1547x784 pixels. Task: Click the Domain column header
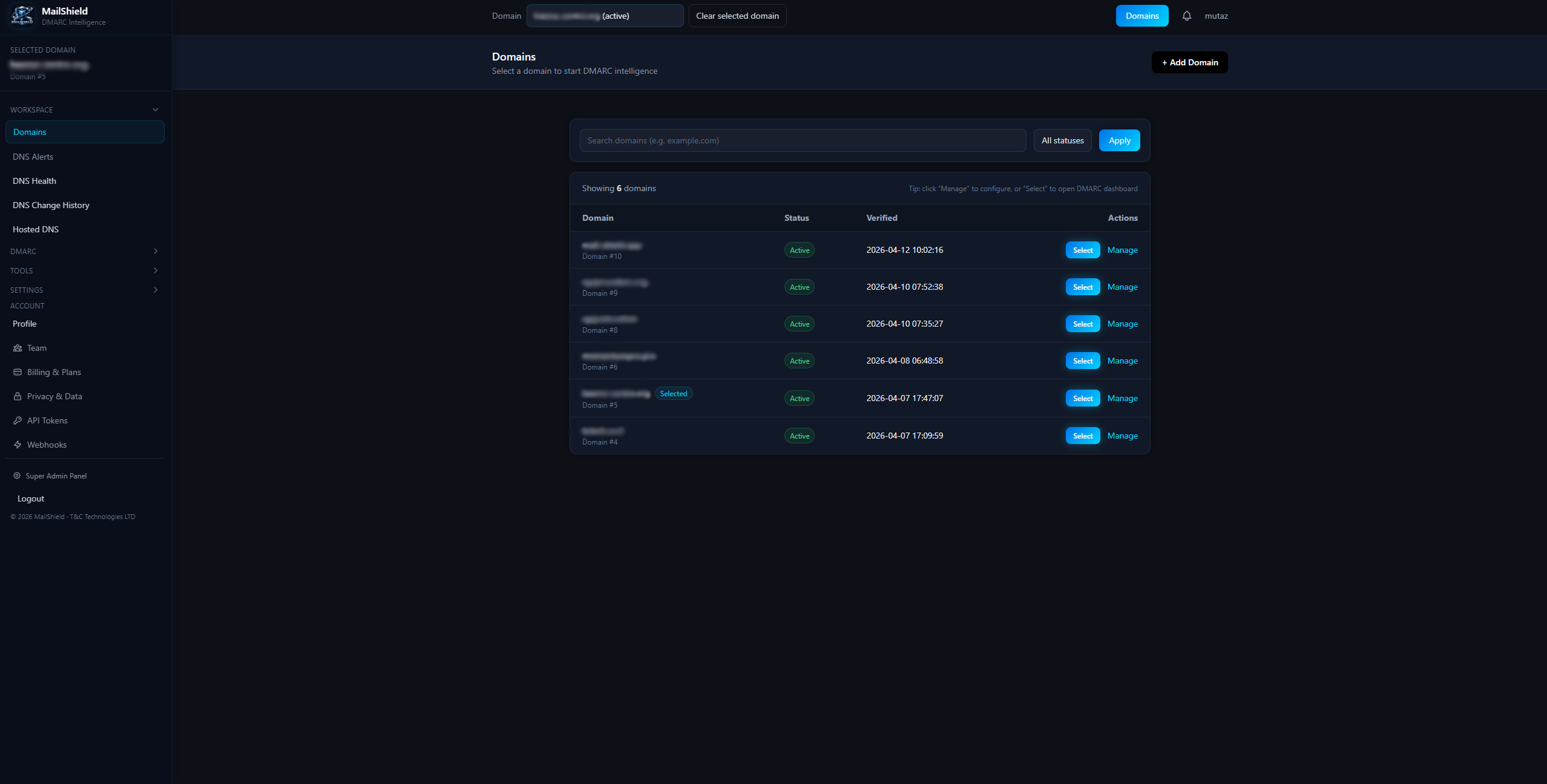(597, 218)
